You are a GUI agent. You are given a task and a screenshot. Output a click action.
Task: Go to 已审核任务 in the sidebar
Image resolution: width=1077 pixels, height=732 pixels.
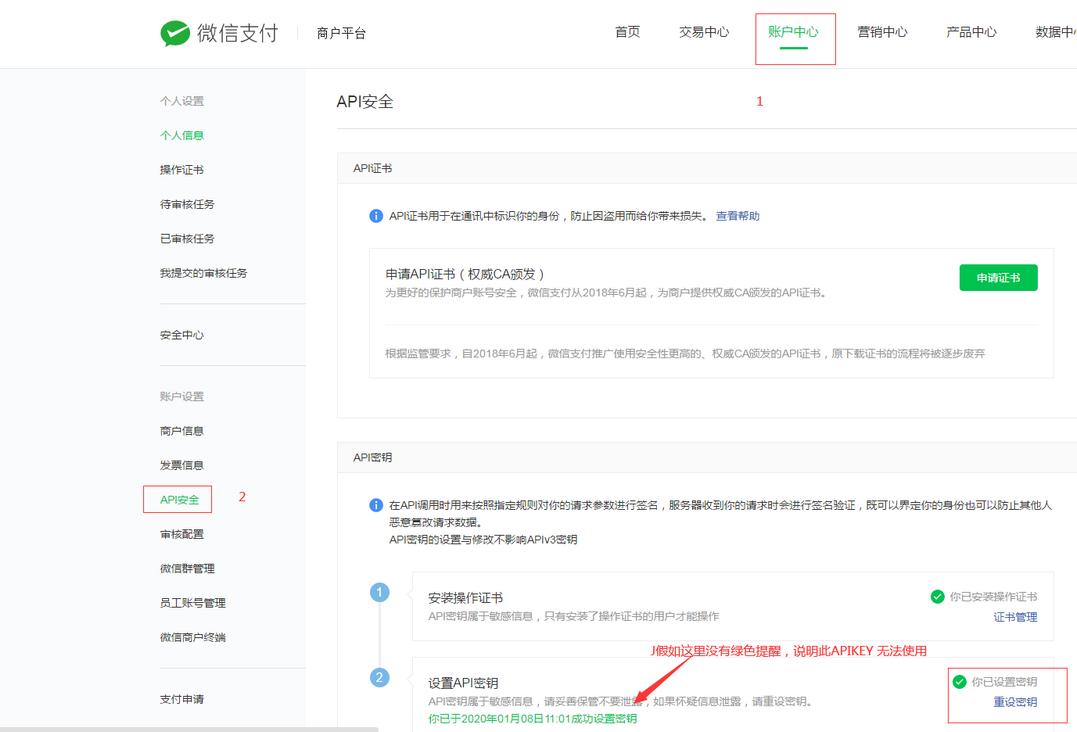pos(188,238)
